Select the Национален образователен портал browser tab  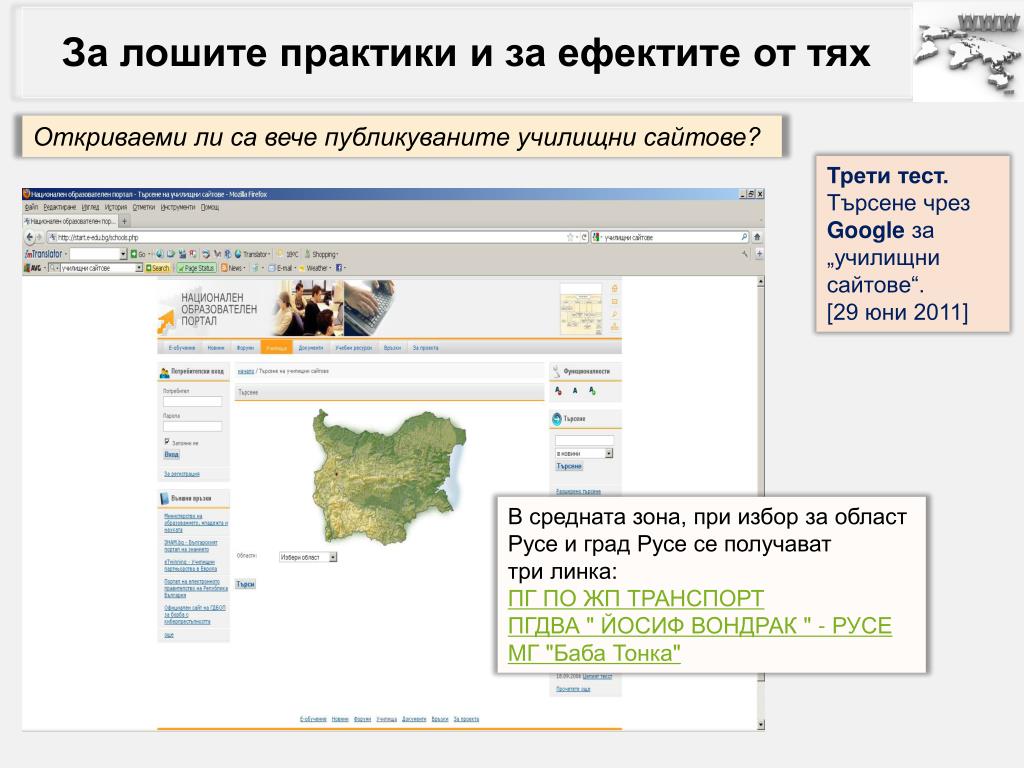tap(70, 221)
